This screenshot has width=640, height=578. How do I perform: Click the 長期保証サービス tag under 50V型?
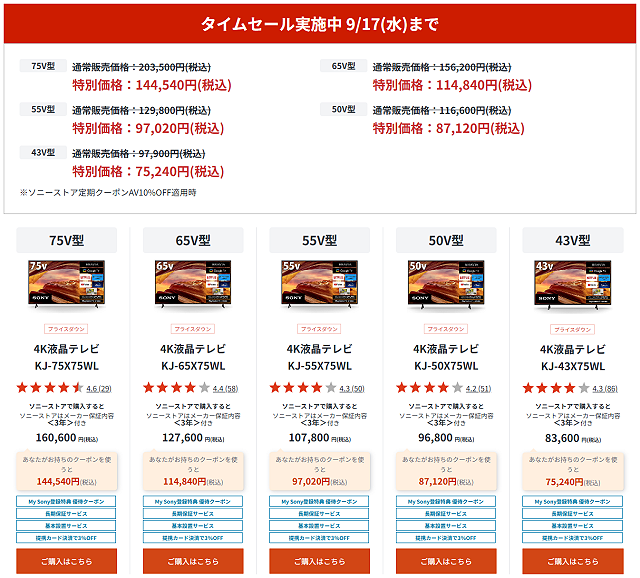pyautogui.click(x=446, y=514)
